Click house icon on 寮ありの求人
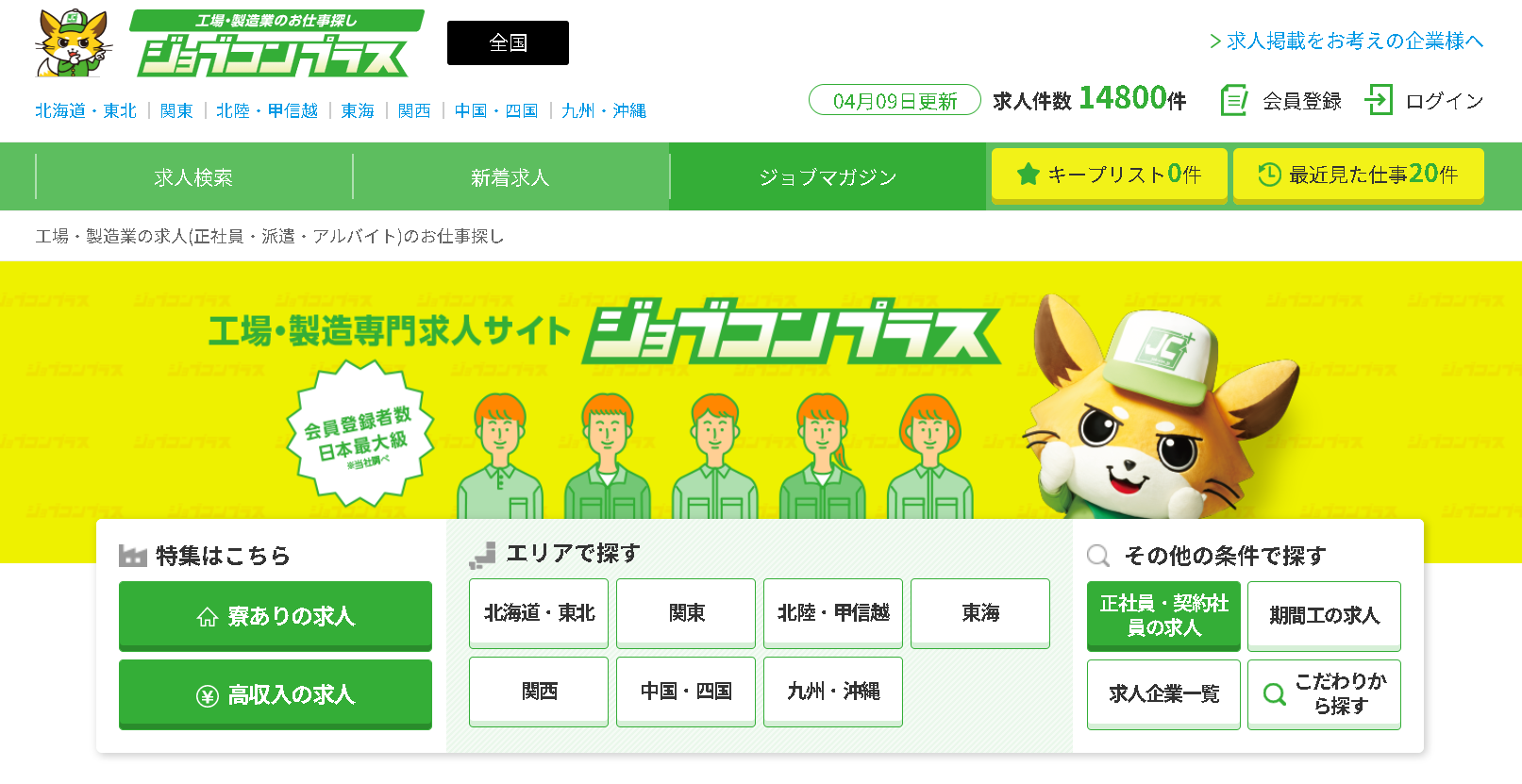 tap(208, 617)
